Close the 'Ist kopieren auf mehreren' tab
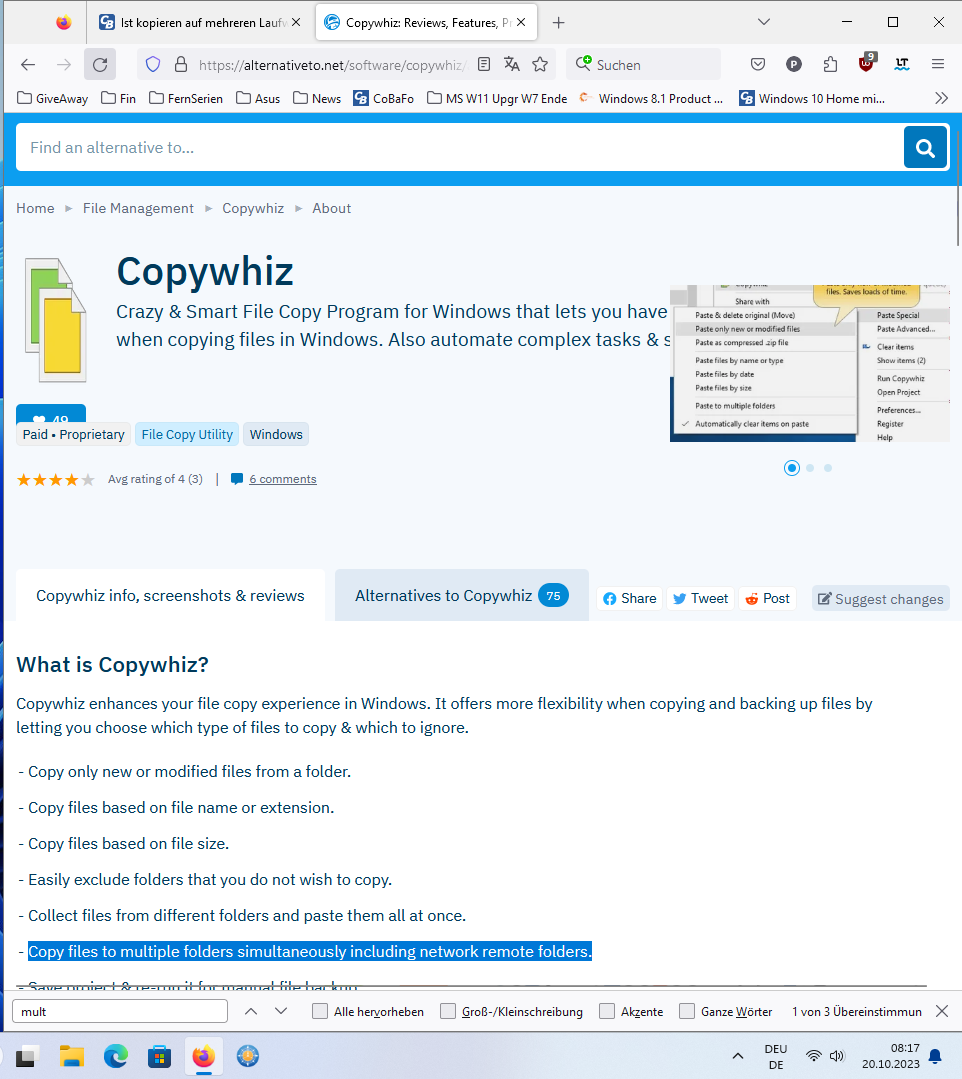Screen dimensions: 962x1079 tap(296, 23)
